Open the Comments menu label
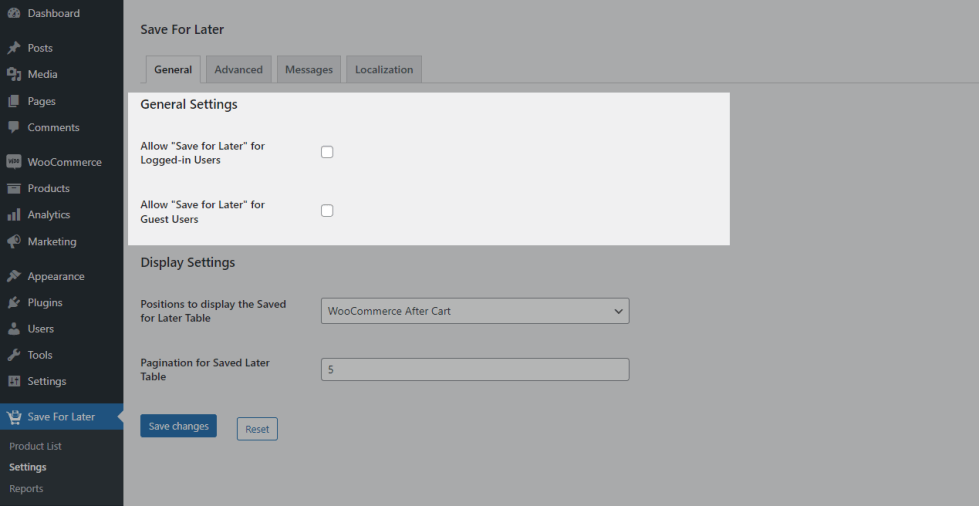The image size is (979, 506). click(53, 127)
